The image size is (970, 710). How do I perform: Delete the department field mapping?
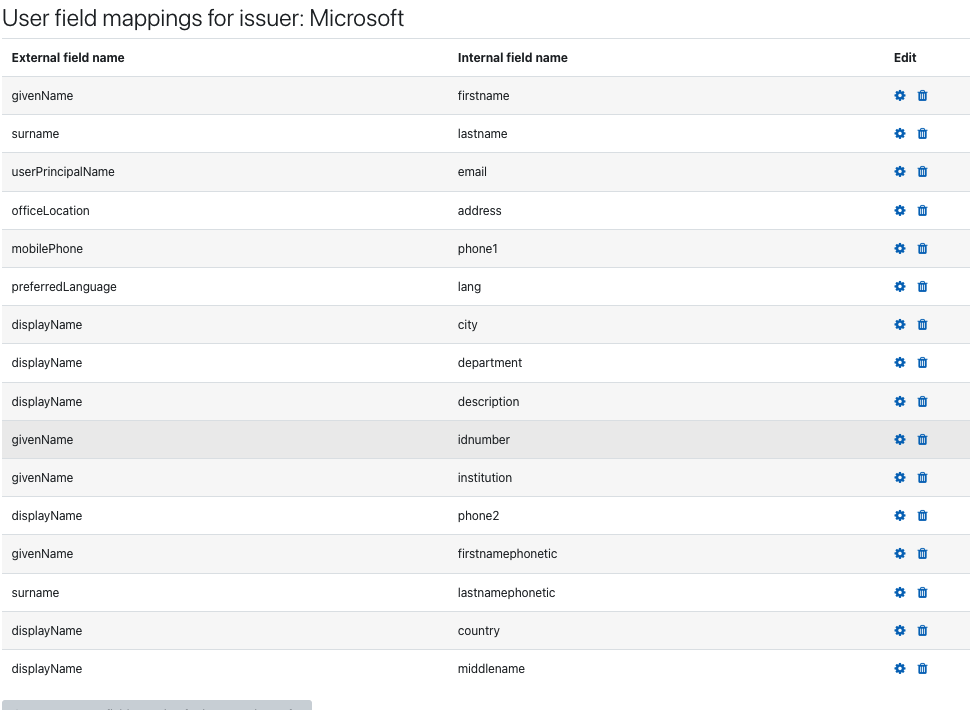point(922,362)
